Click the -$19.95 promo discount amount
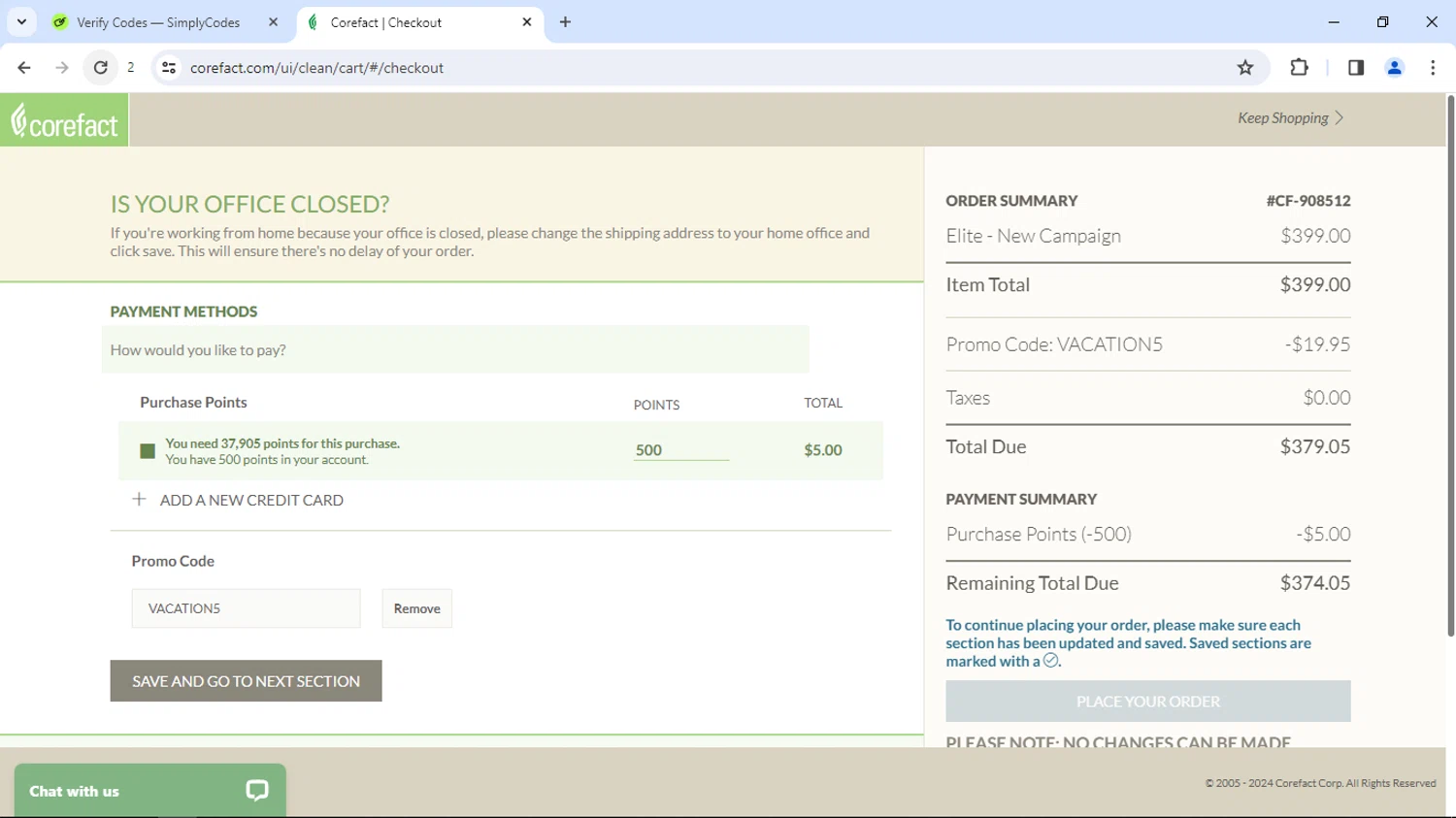The height and width of the screenshot is (818, 1456). pos(1317,344)
